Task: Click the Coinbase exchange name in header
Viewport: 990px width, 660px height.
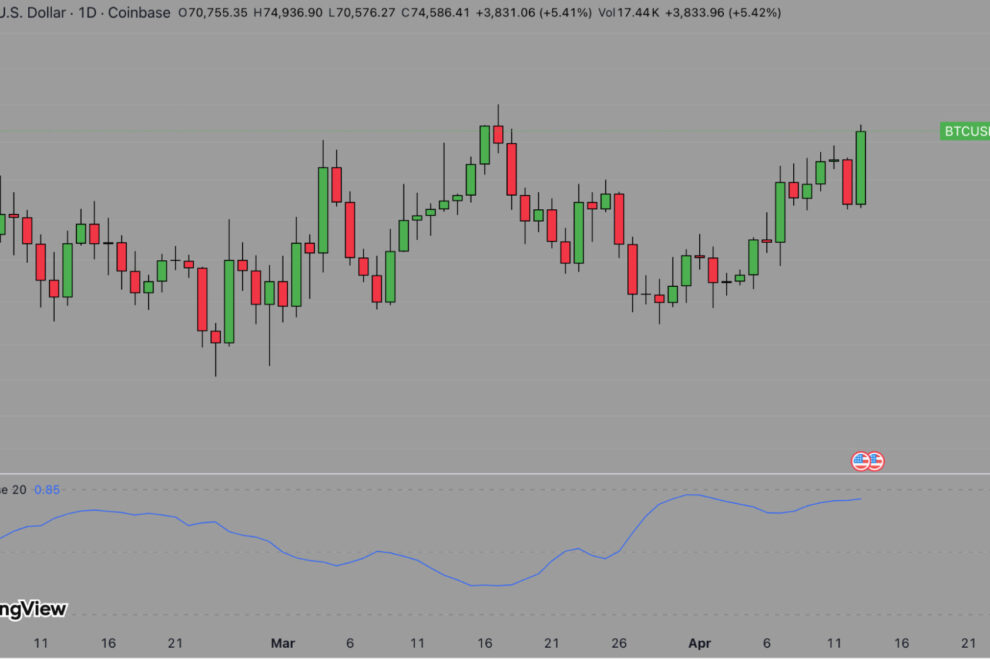Action: (138, 13)
